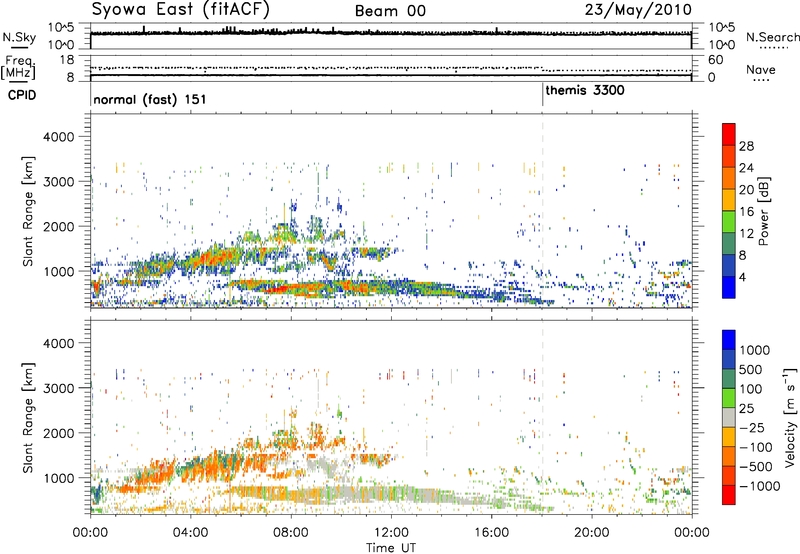This screenshot has height=554, width=800.
Task: Click the plot title 'Syowa East (fitACF)'
Action: point(180,10)
